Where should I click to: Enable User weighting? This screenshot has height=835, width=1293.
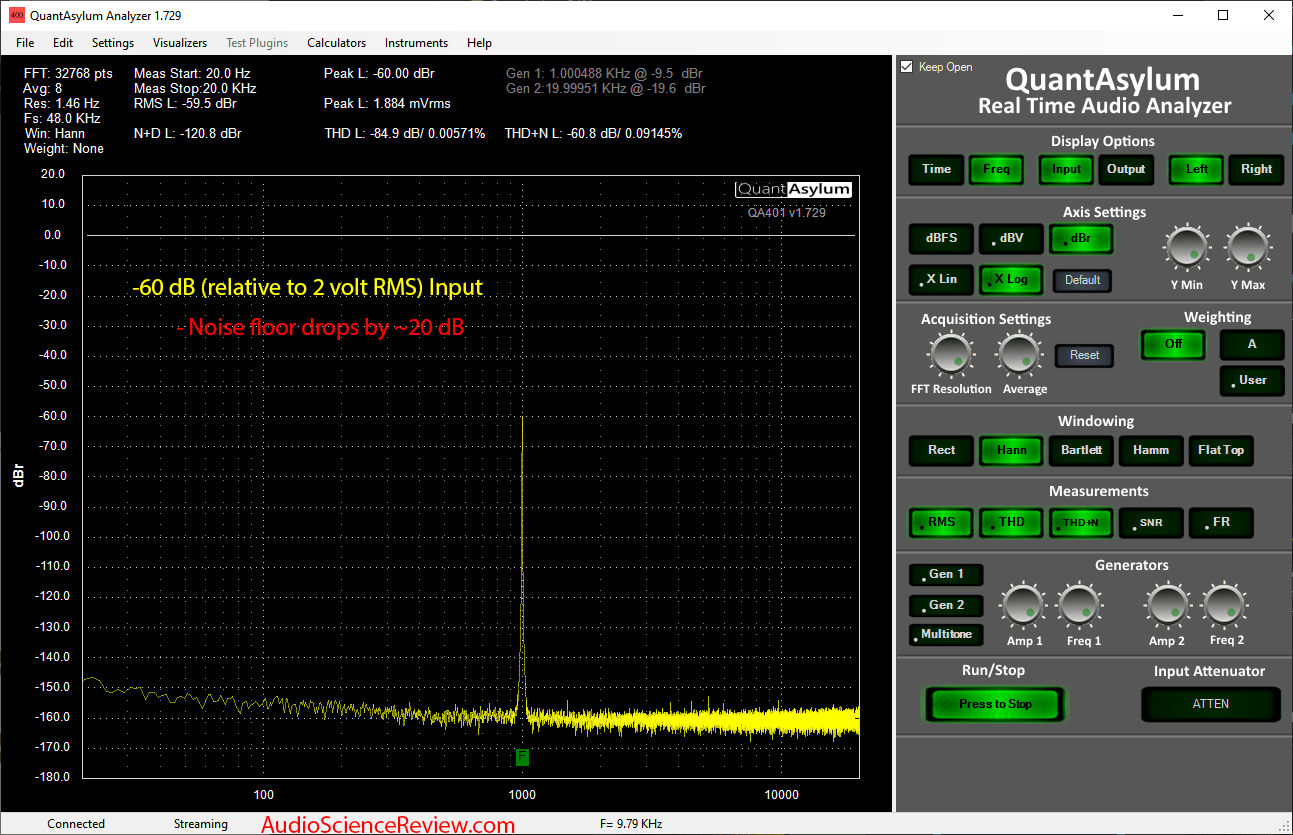[x=1251, y=380]
